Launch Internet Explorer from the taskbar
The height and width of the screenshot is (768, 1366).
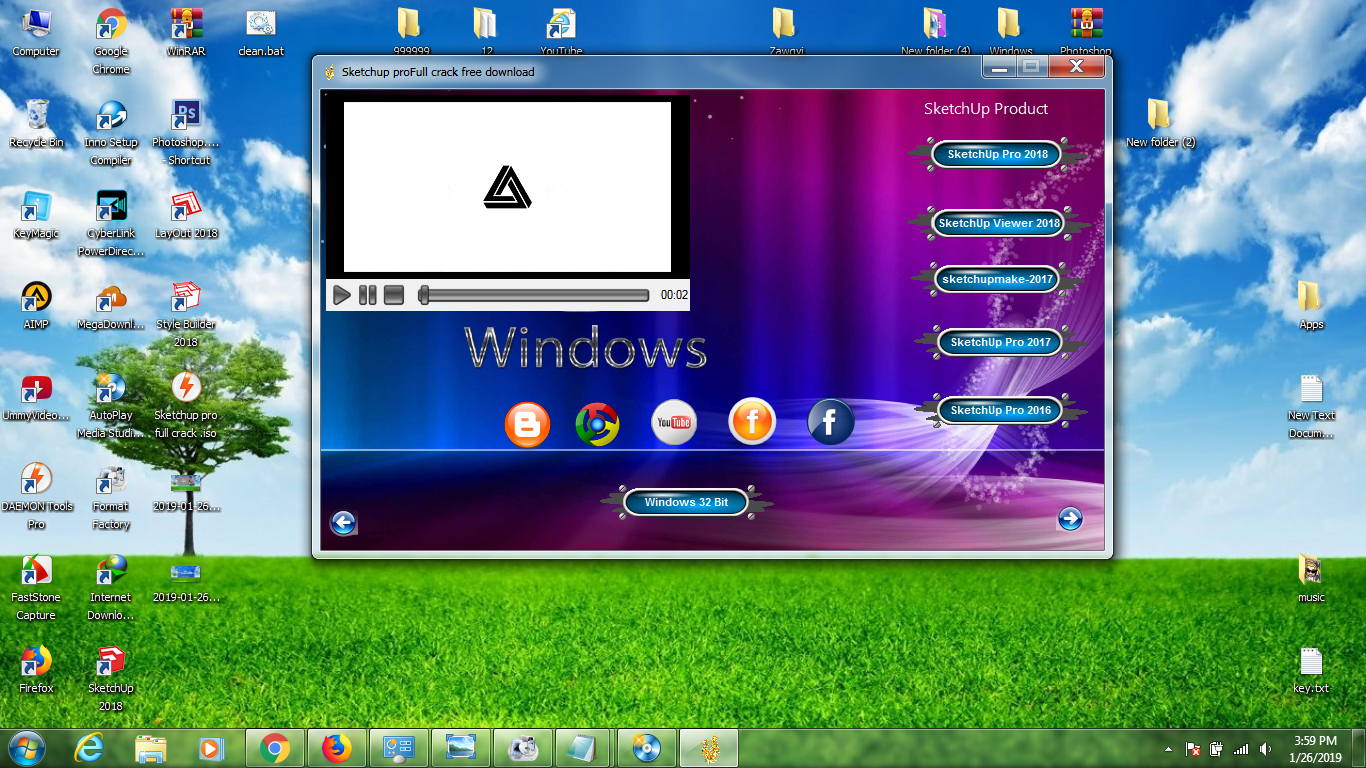click(x=90, y=748)
